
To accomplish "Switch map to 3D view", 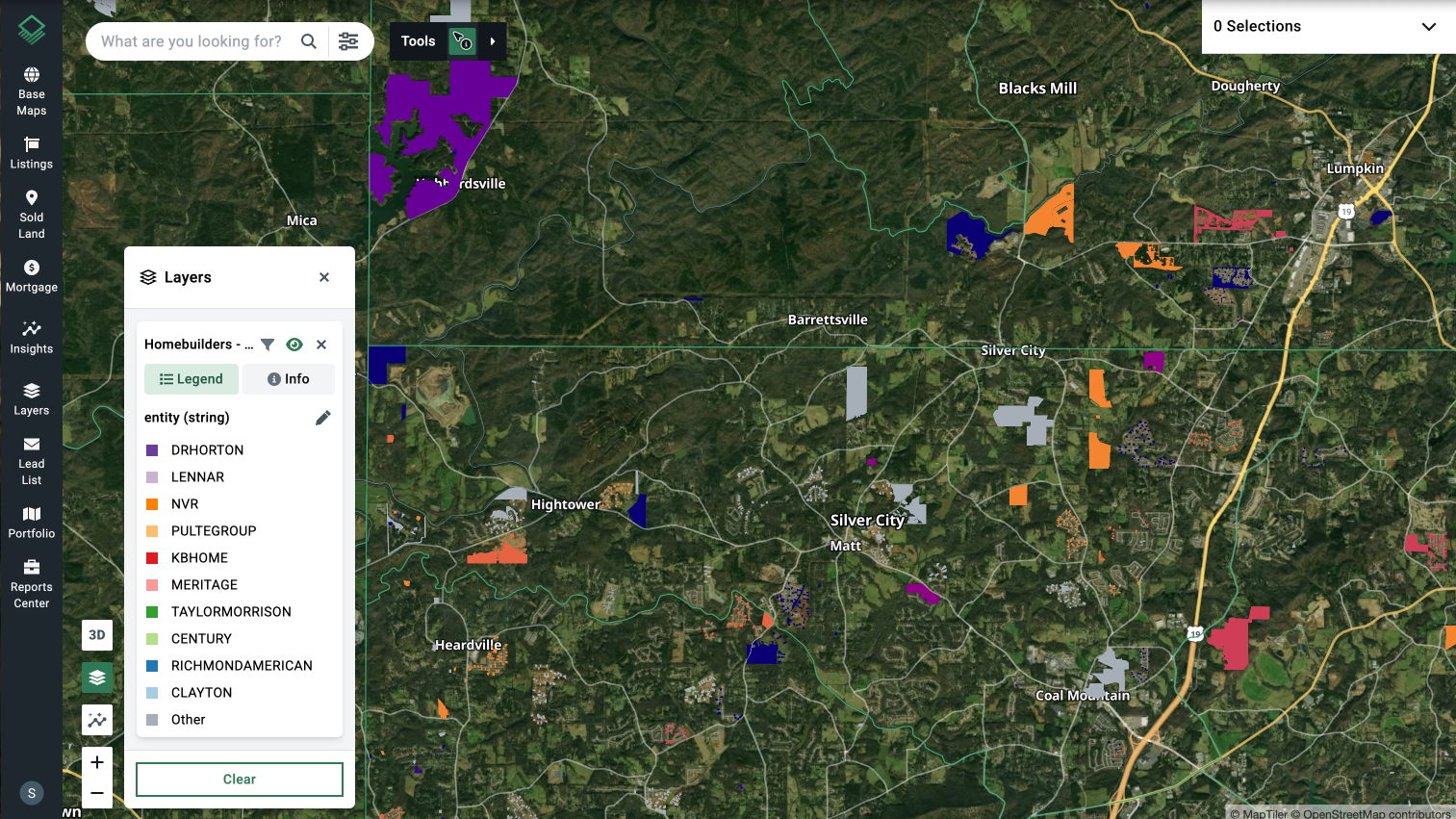I will [x=97, y=635].
